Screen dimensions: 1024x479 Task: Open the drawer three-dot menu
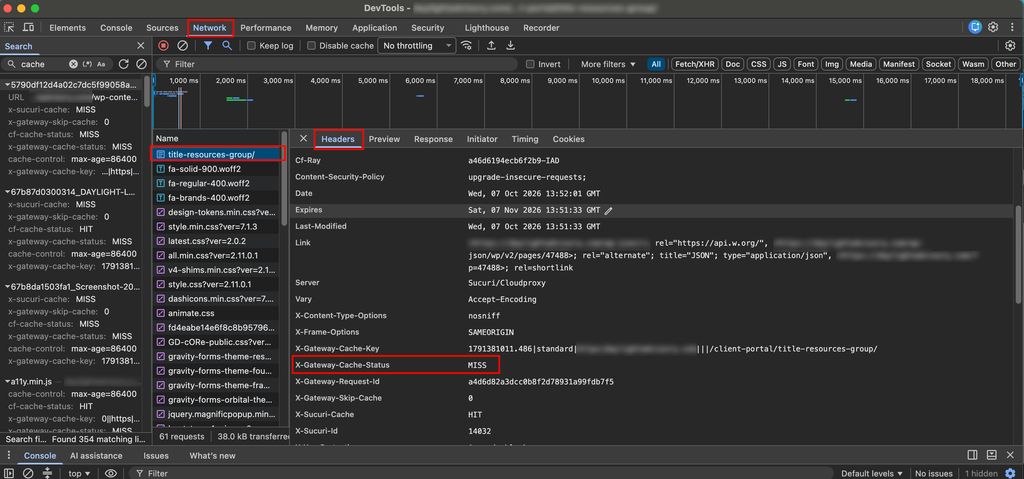coord(9,455)
